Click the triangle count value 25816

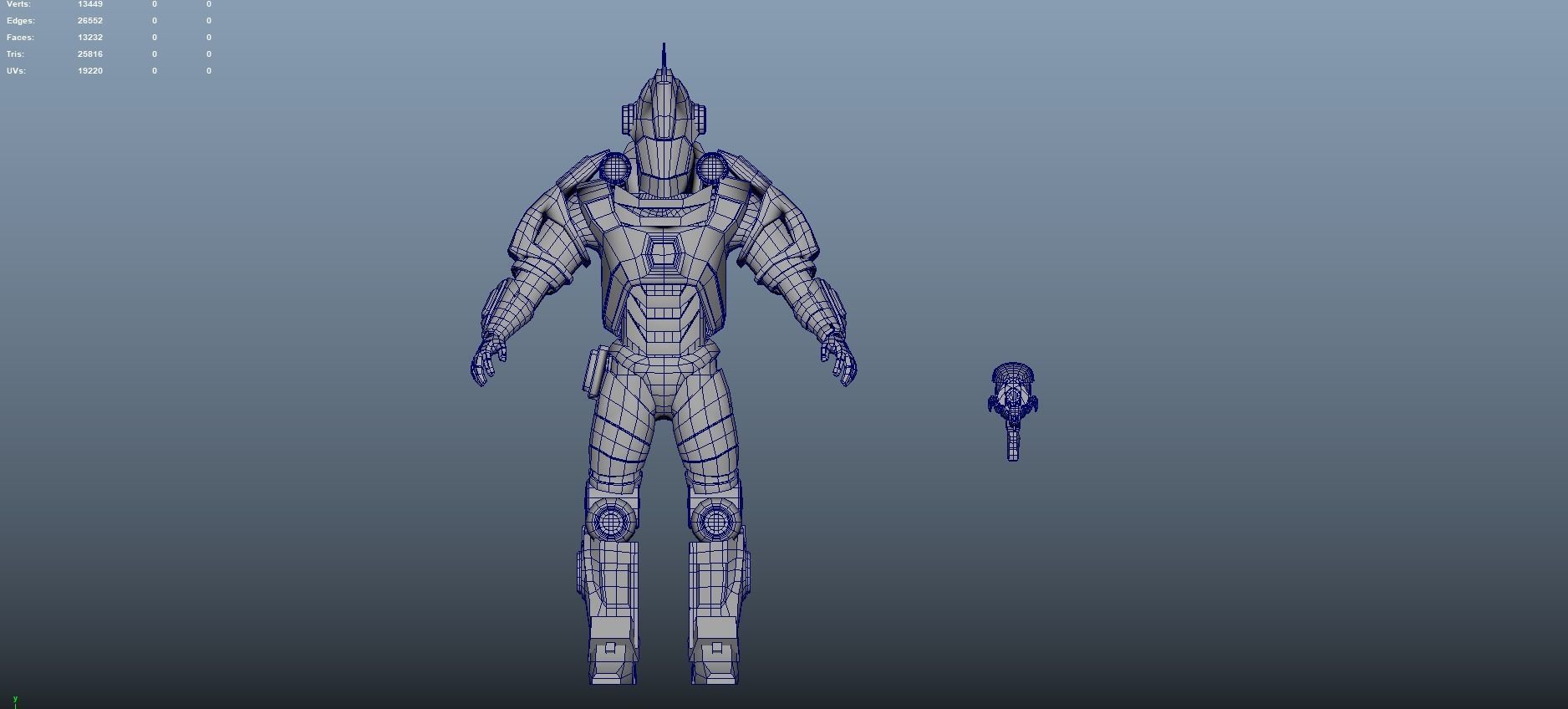(x=90, y=54)
